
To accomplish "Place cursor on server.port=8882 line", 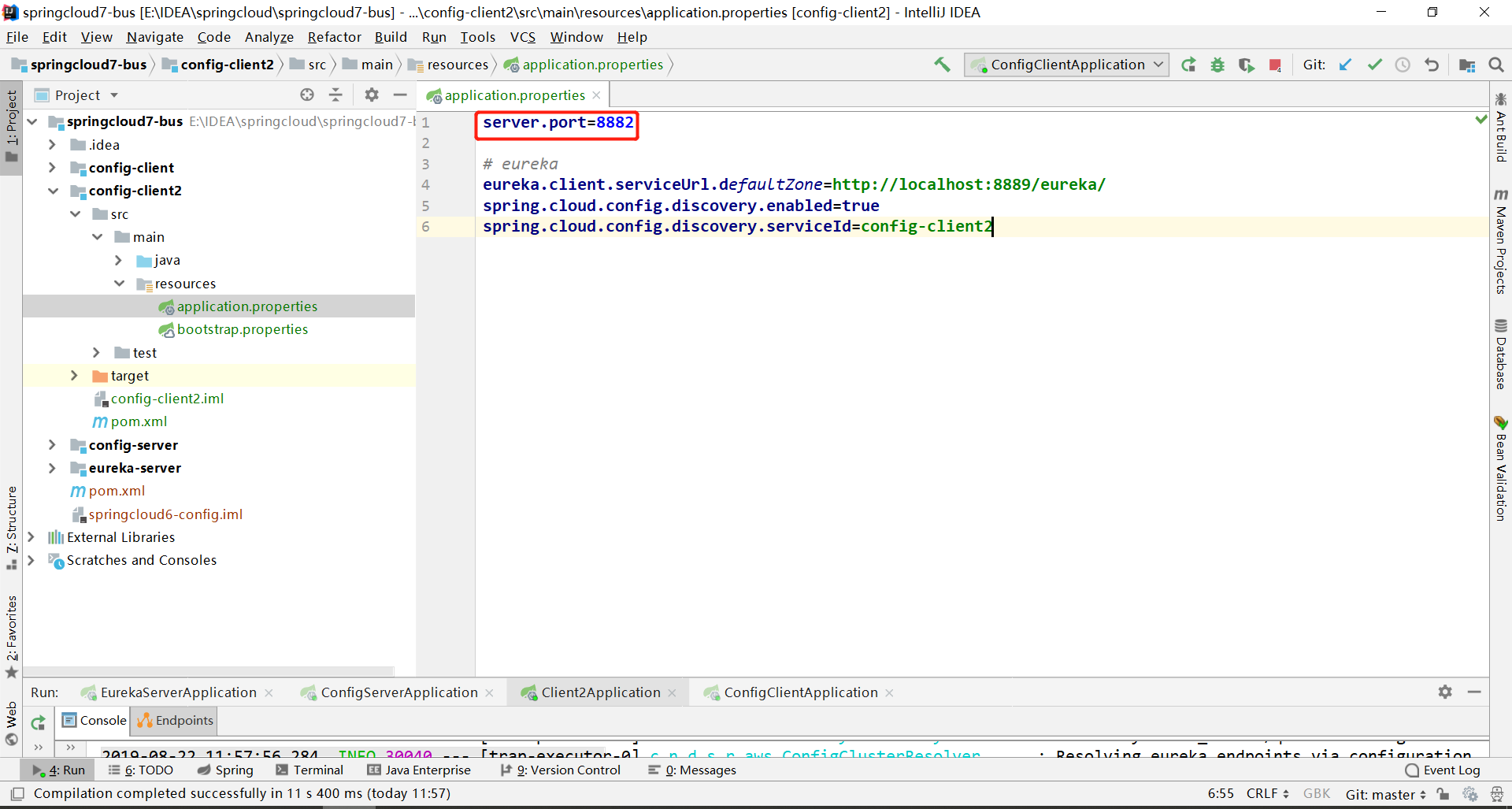I will 558,122.
